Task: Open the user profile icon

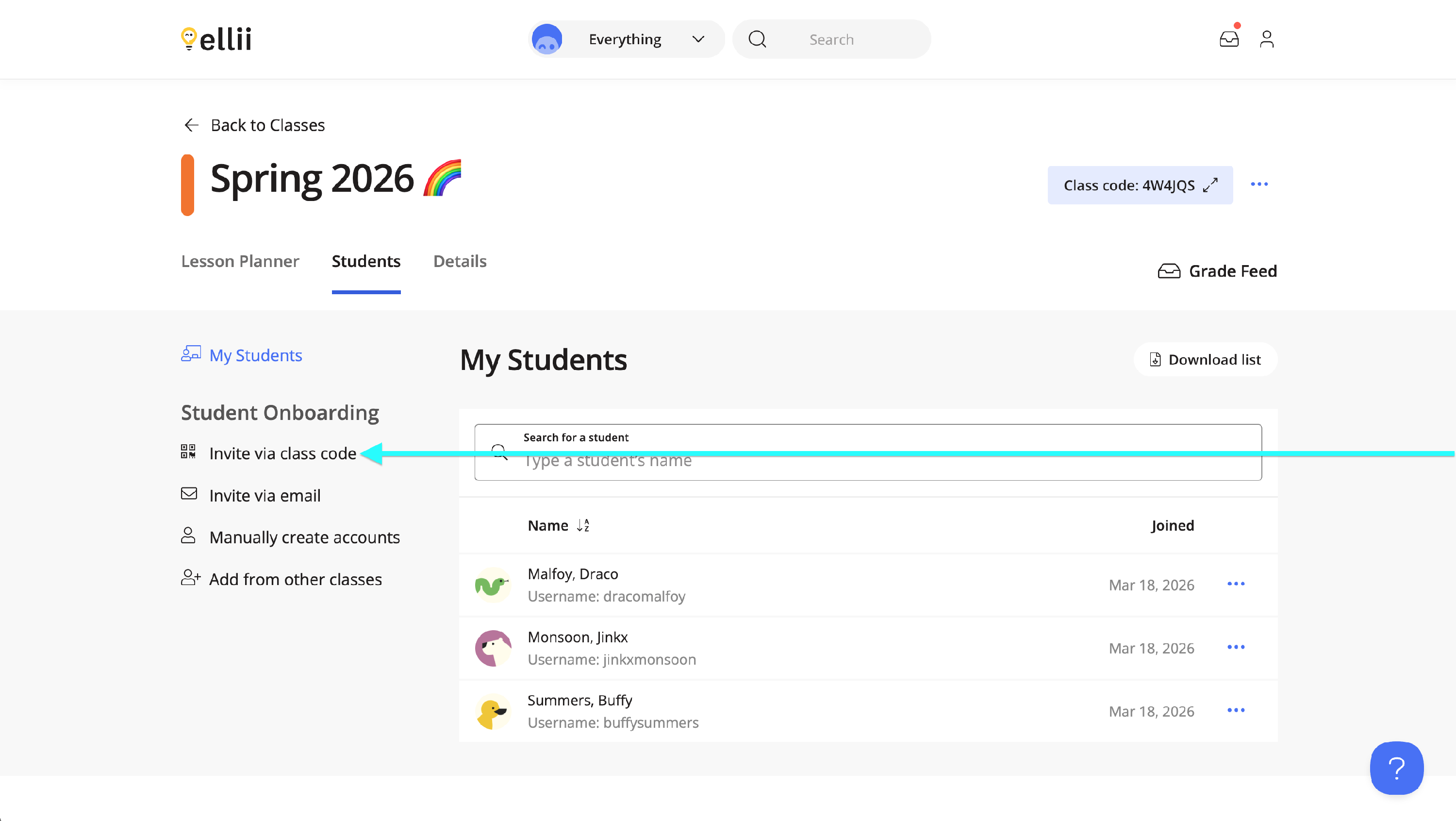Action: [1267, 39]
